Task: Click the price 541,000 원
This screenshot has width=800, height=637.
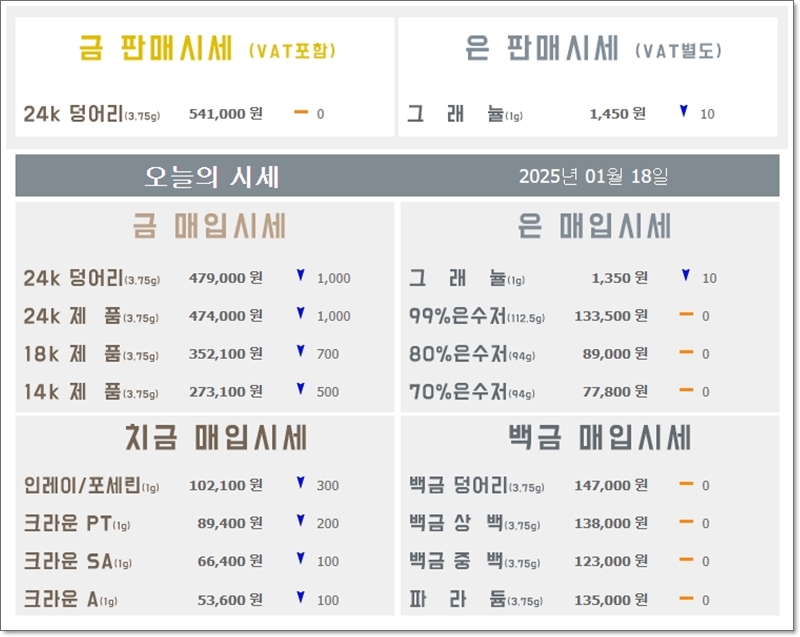Action: tap(226, 113)
